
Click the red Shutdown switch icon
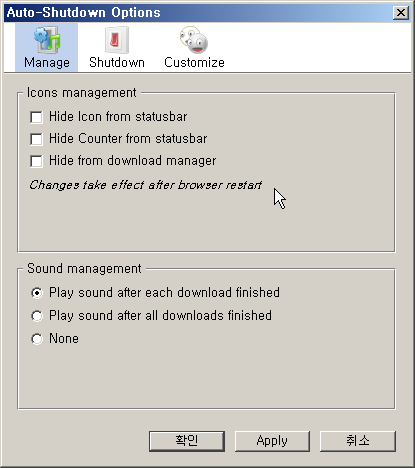[x=117, y=40]
